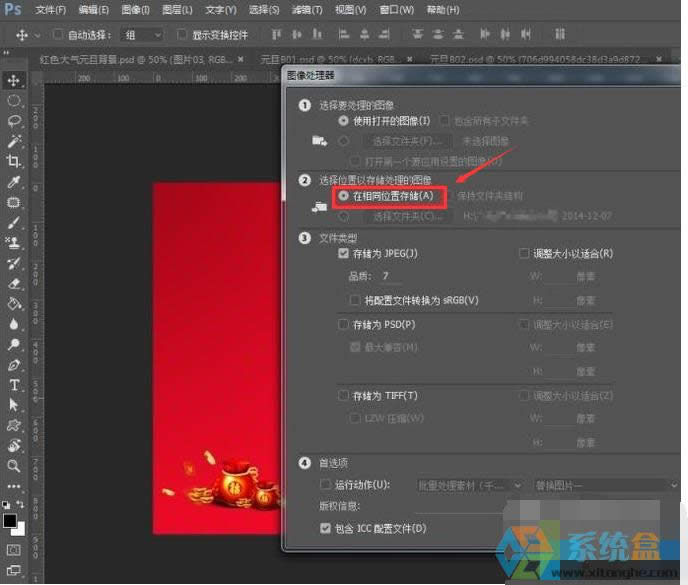Select the Crop tool
This screenshot has width=688, height=585.
[x=14, y=161]
